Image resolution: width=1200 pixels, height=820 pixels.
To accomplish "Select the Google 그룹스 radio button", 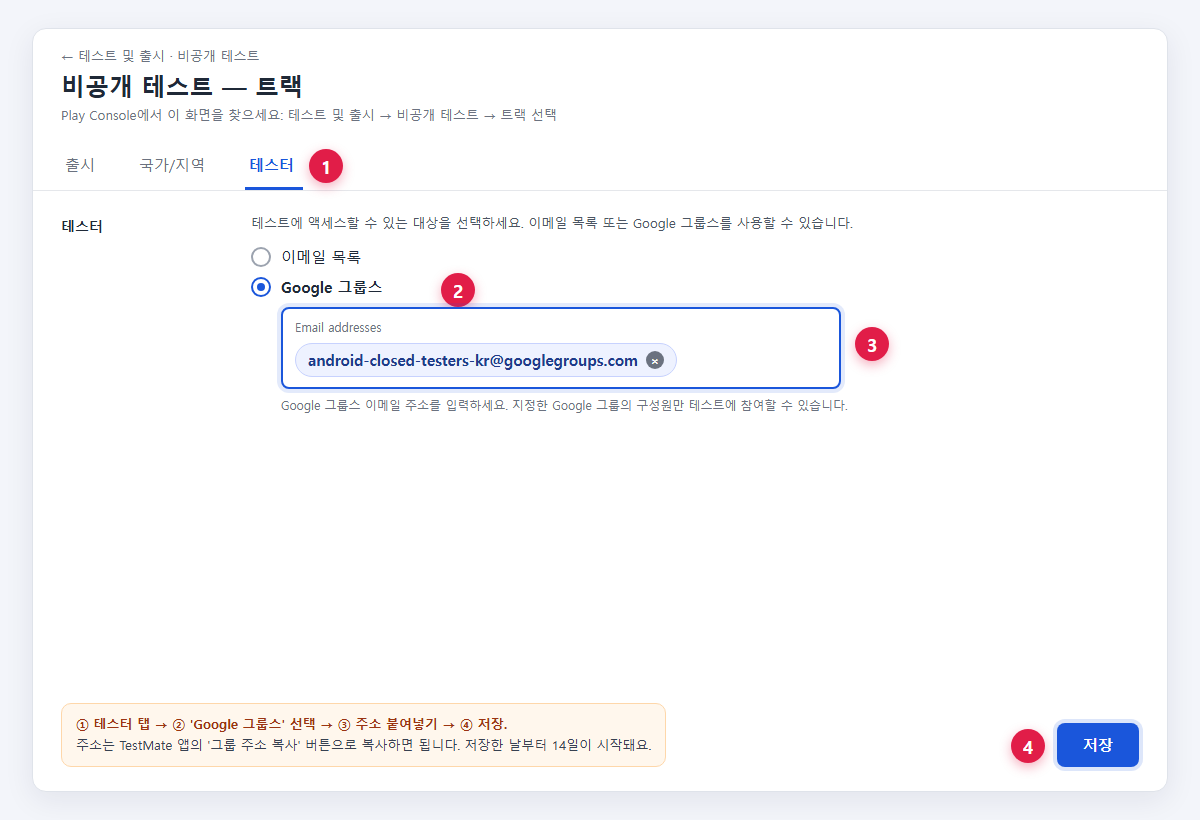I will point(261,287).
